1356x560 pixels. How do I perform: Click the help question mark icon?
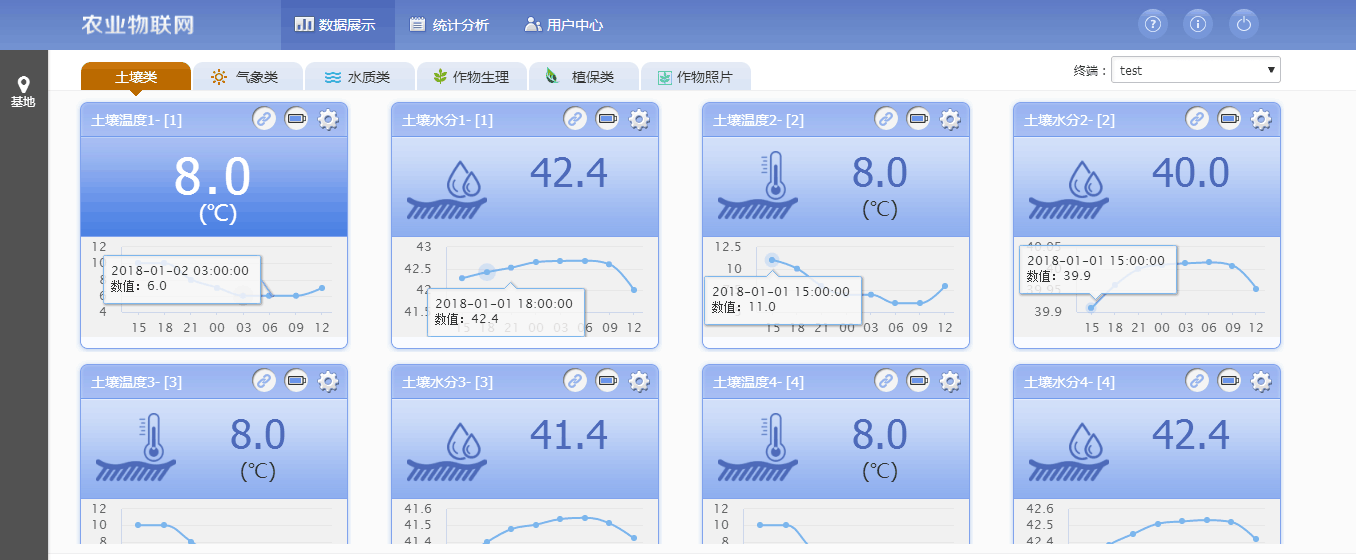tap(1155, 25)
